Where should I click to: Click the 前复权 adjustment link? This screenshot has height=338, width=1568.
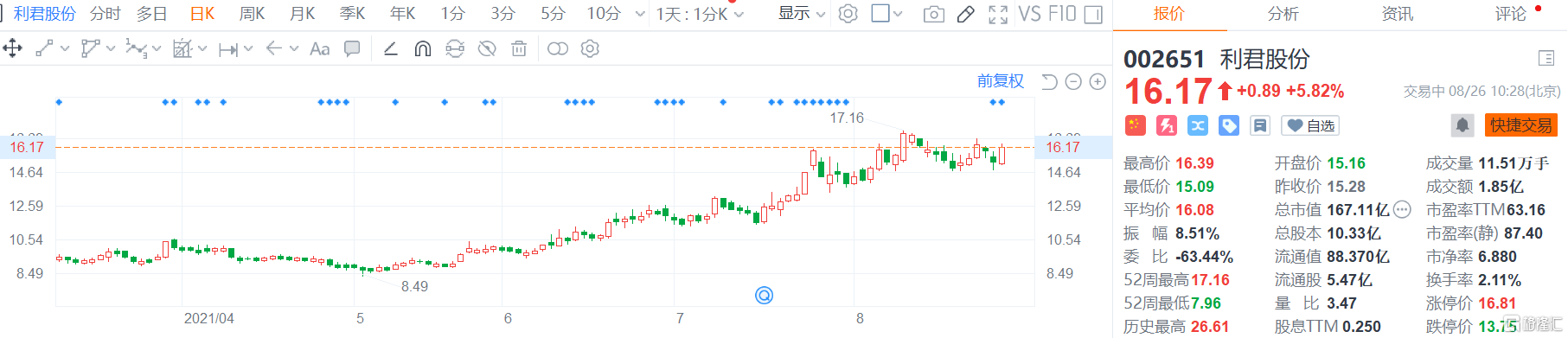pyautogui.click(x=1001, y=81)
